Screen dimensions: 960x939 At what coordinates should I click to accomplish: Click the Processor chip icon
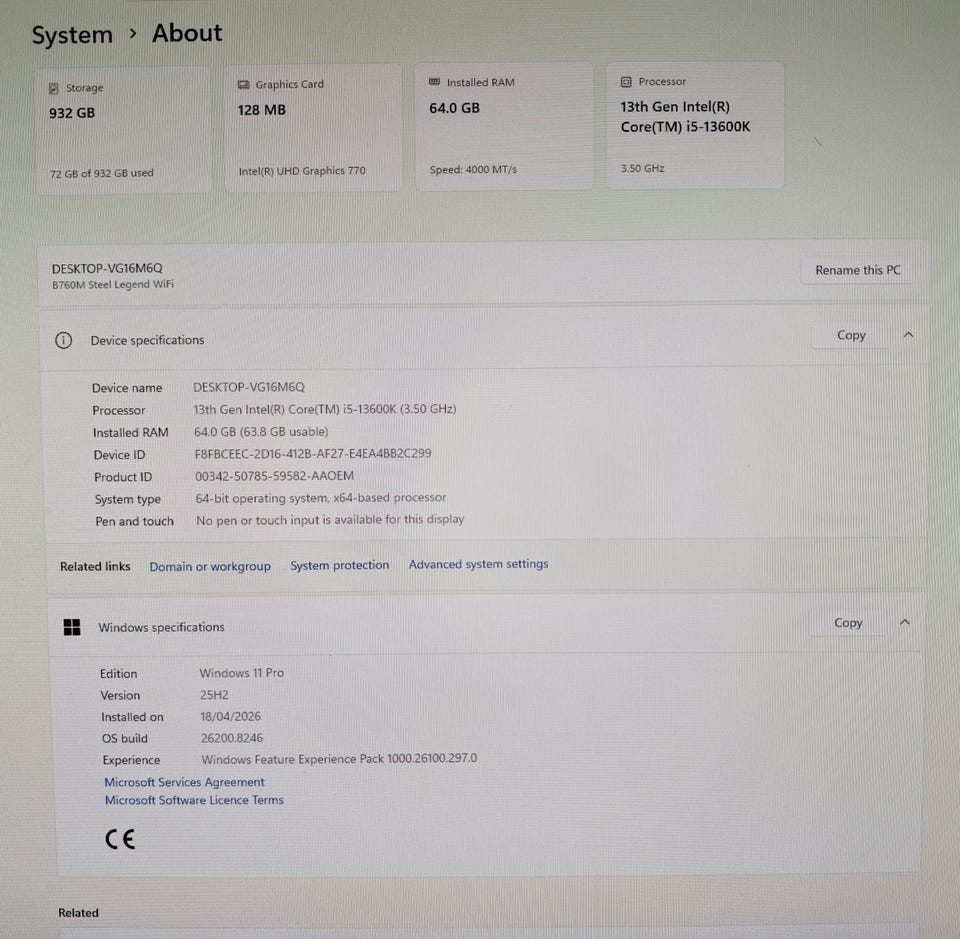coord(626,81)
